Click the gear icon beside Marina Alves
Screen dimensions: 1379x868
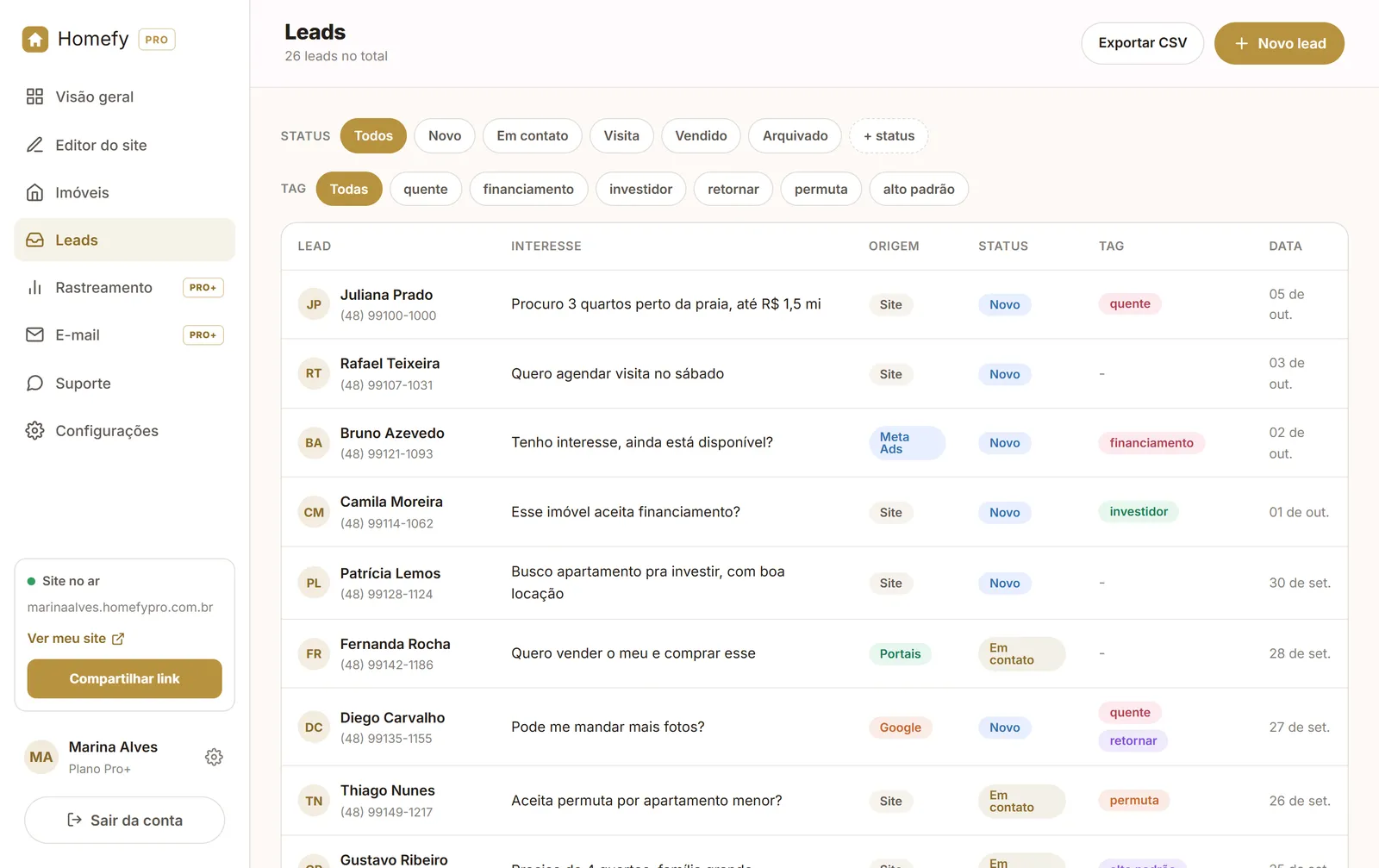tap(214, 757)
